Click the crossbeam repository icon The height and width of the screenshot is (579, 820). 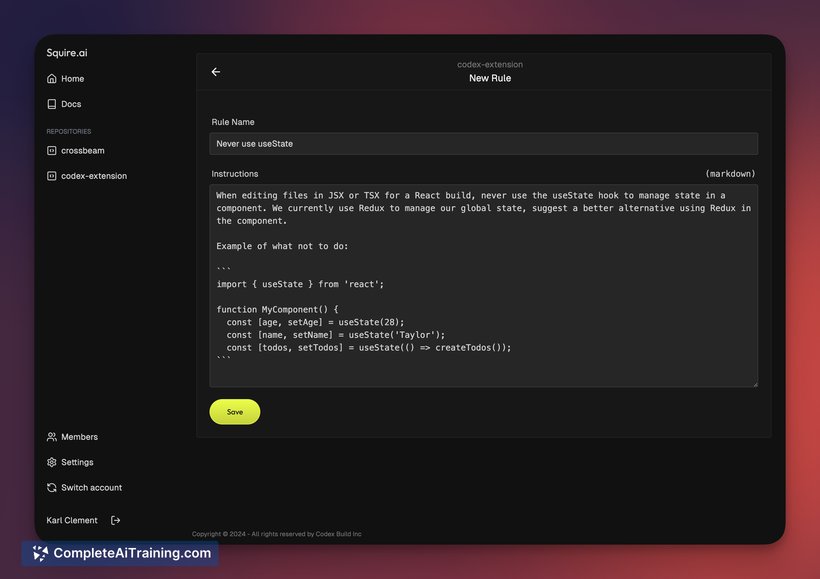tap(51, 151)
